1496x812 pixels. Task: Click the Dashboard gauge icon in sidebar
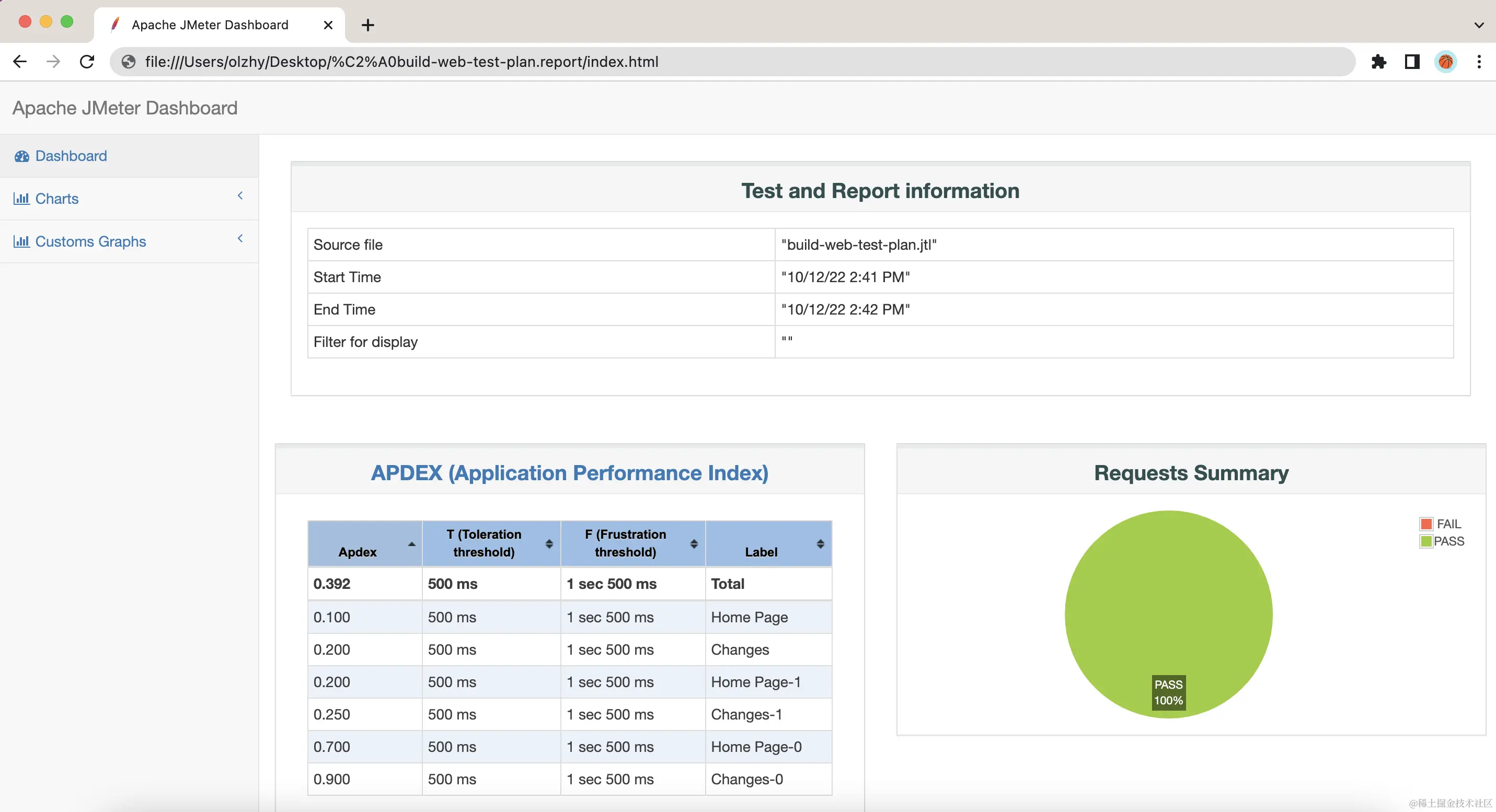[x=22, y=156]
